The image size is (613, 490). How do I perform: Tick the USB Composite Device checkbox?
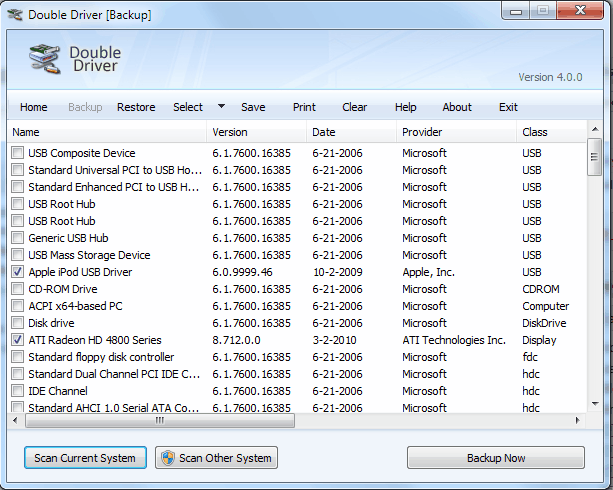pos(18,153)
